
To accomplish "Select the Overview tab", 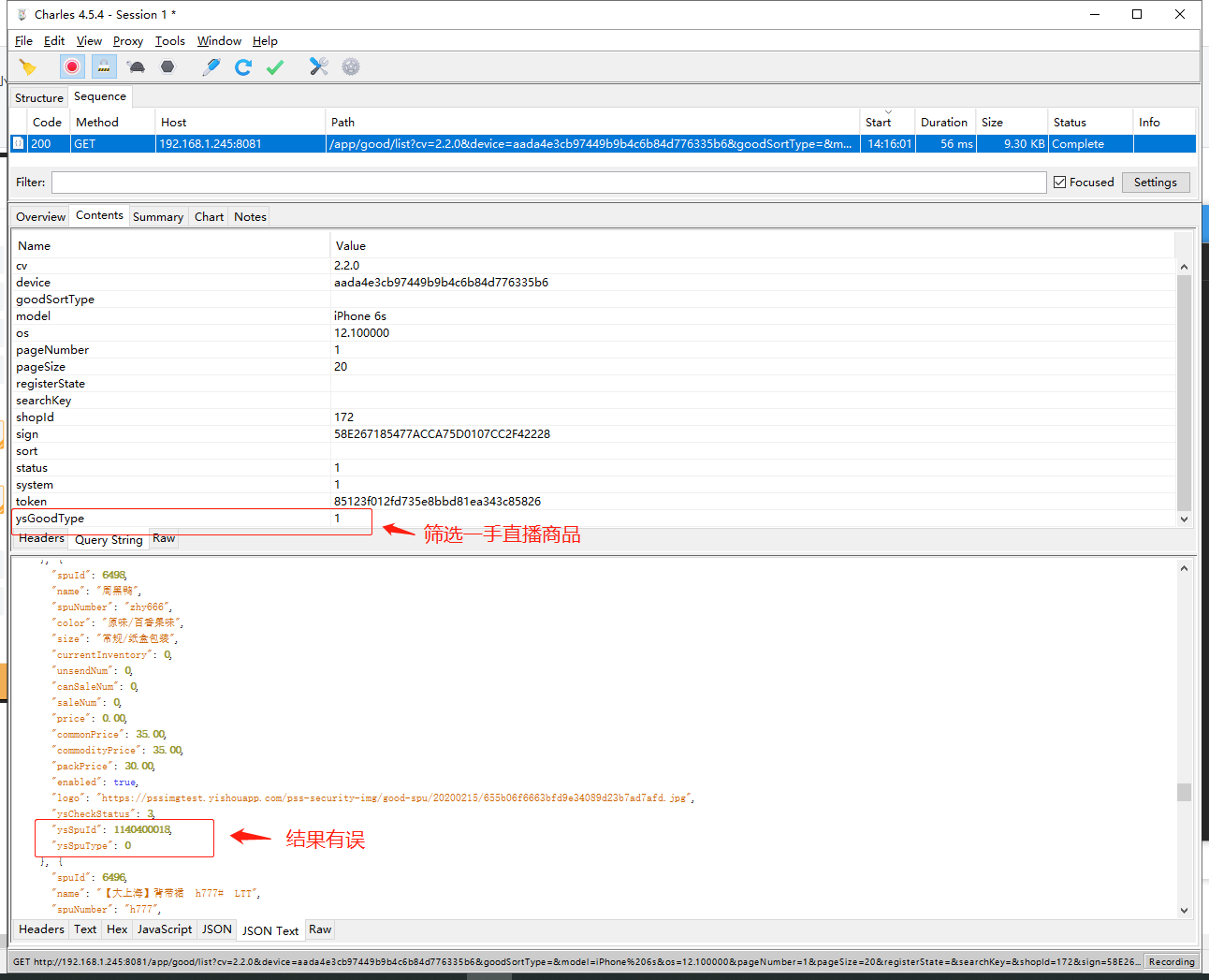I will 40,216.
